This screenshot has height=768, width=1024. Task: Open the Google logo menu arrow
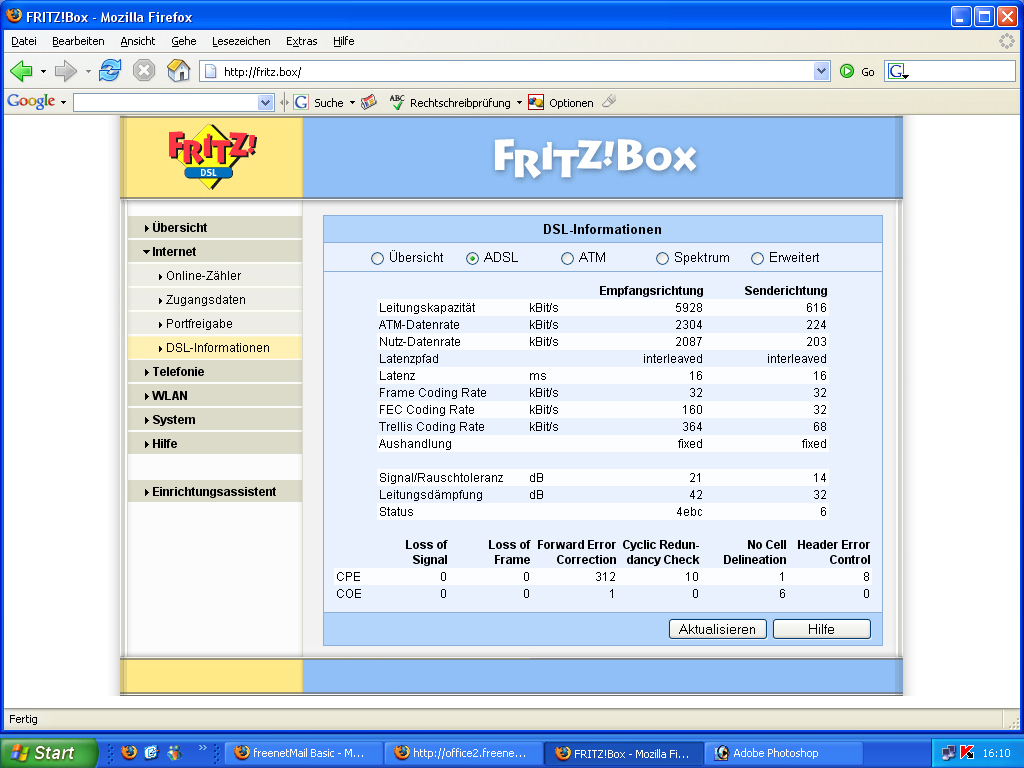click(x=63, y=103)
